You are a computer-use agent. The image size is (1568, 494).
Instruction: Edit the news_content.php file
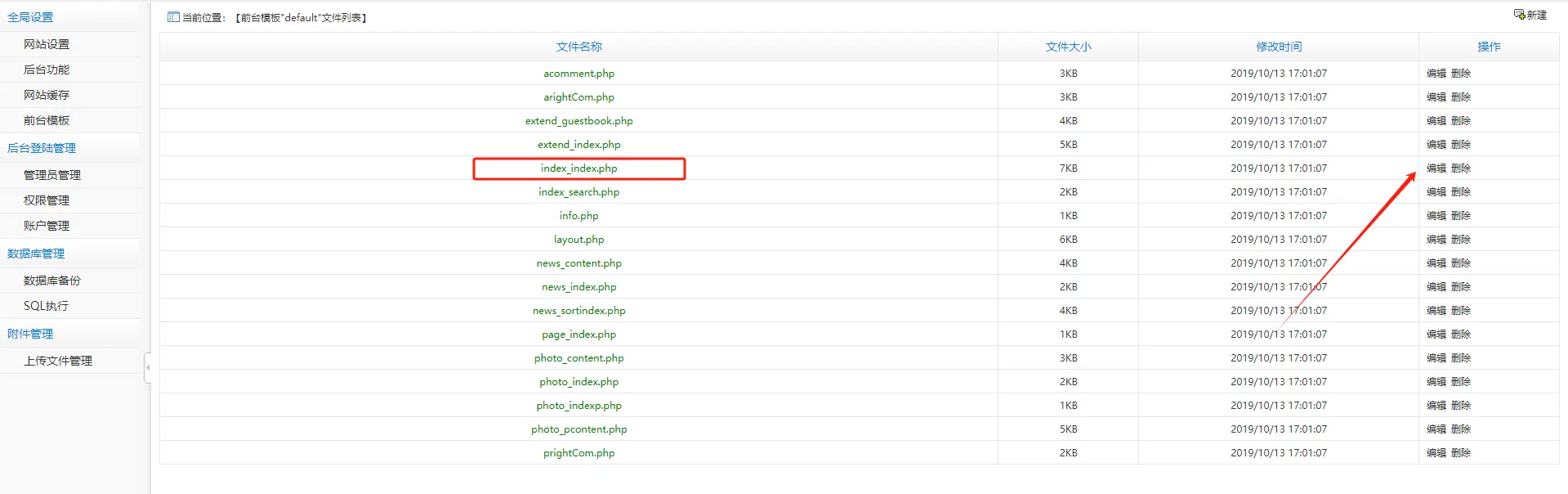coord(1436,263)
